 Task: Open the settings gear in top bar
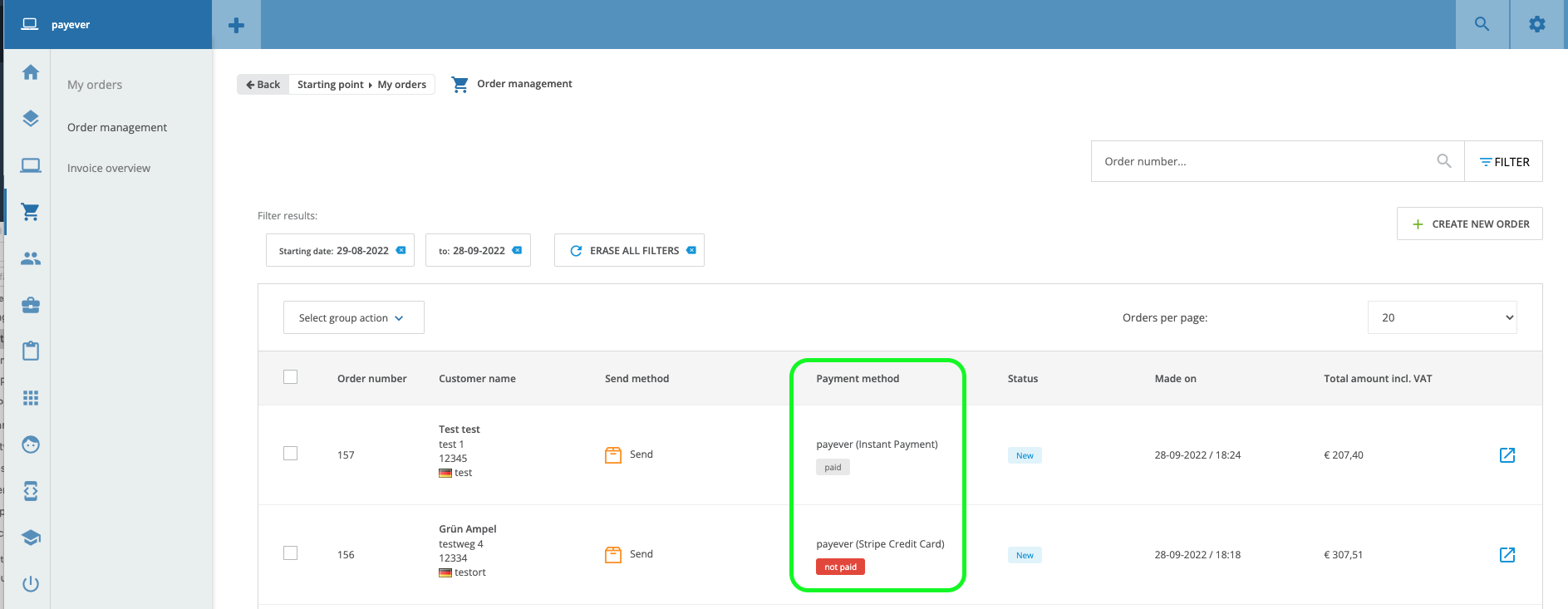click(1537, 24)
